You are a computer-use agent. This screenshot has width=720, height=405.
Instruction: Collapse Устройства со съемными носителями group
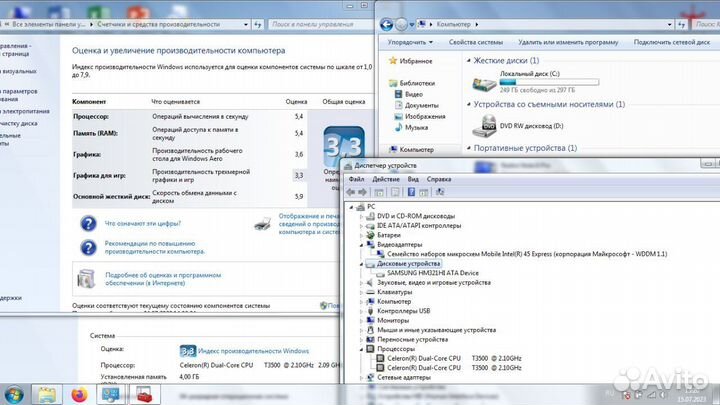coord(469,105)
